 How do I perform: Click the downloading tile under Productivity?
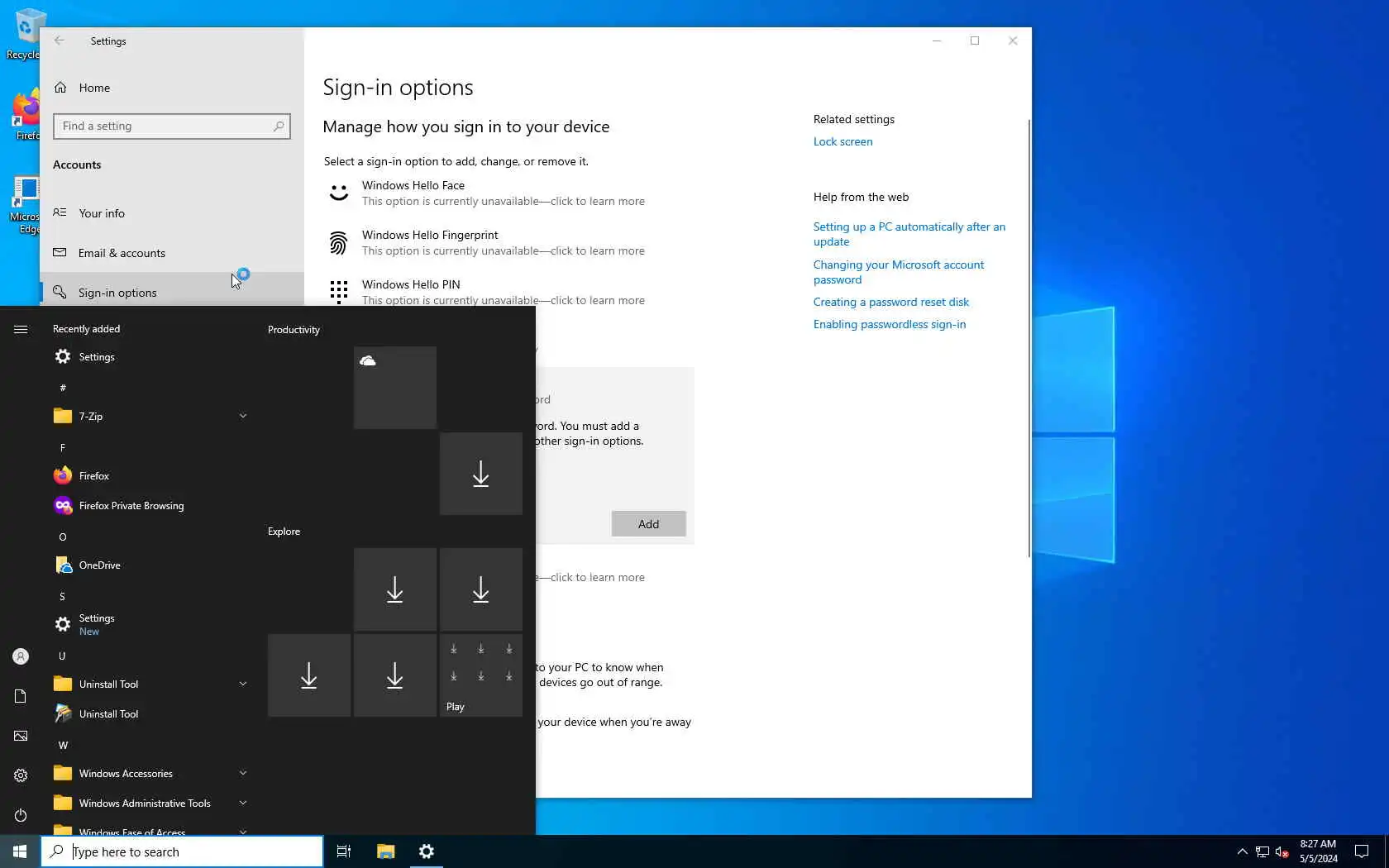[x=481, y=474]
